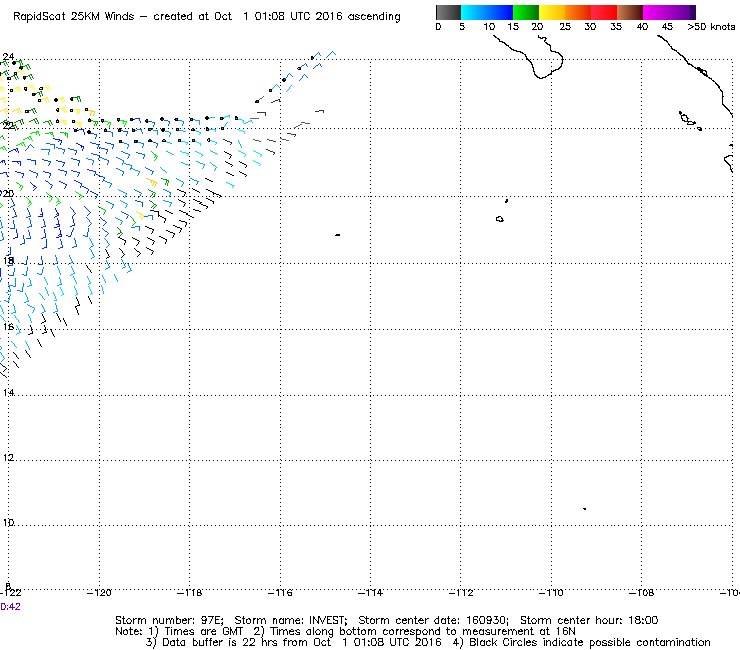The height and width of the screenshot is (650, 740).
Task: Click the gray 0-5 knots color band
Action: pos(448,12)
